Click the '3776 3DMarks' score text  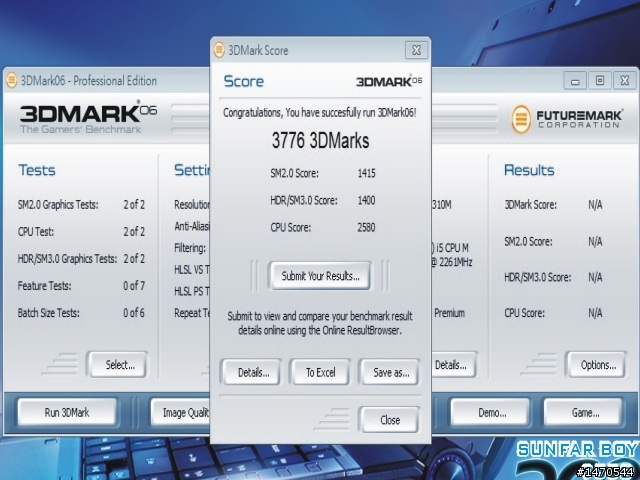click(320, 140)
